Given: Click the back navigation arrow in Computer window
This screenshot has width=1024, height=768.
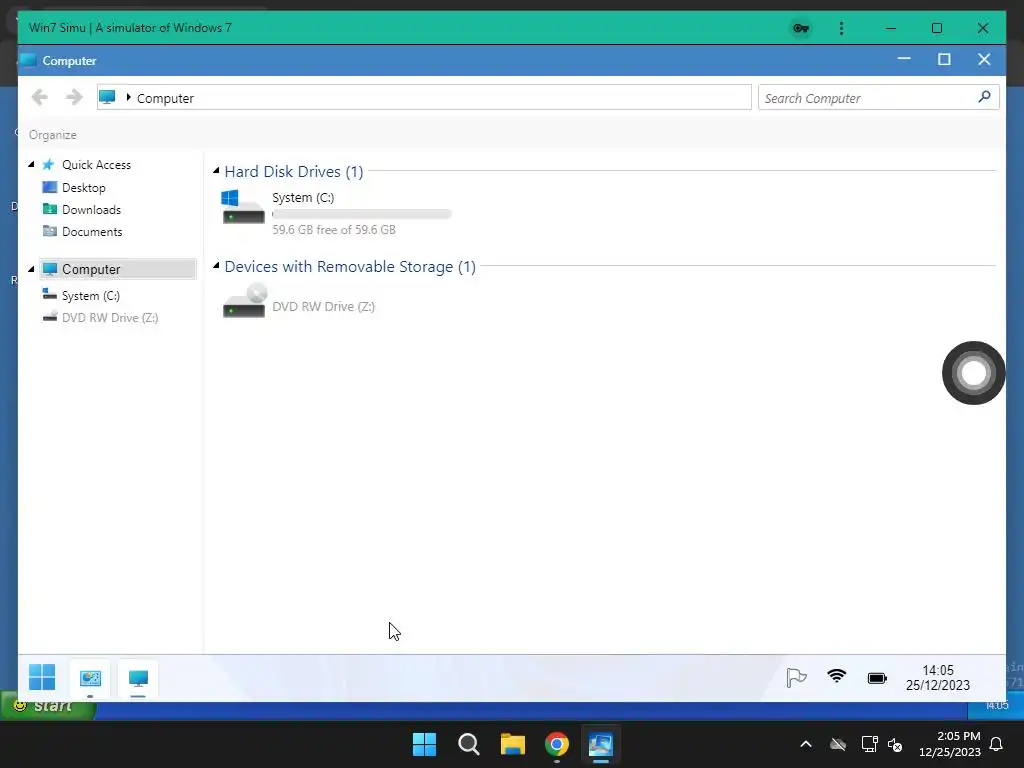Looking at the screenshot, I should [40, 97].
